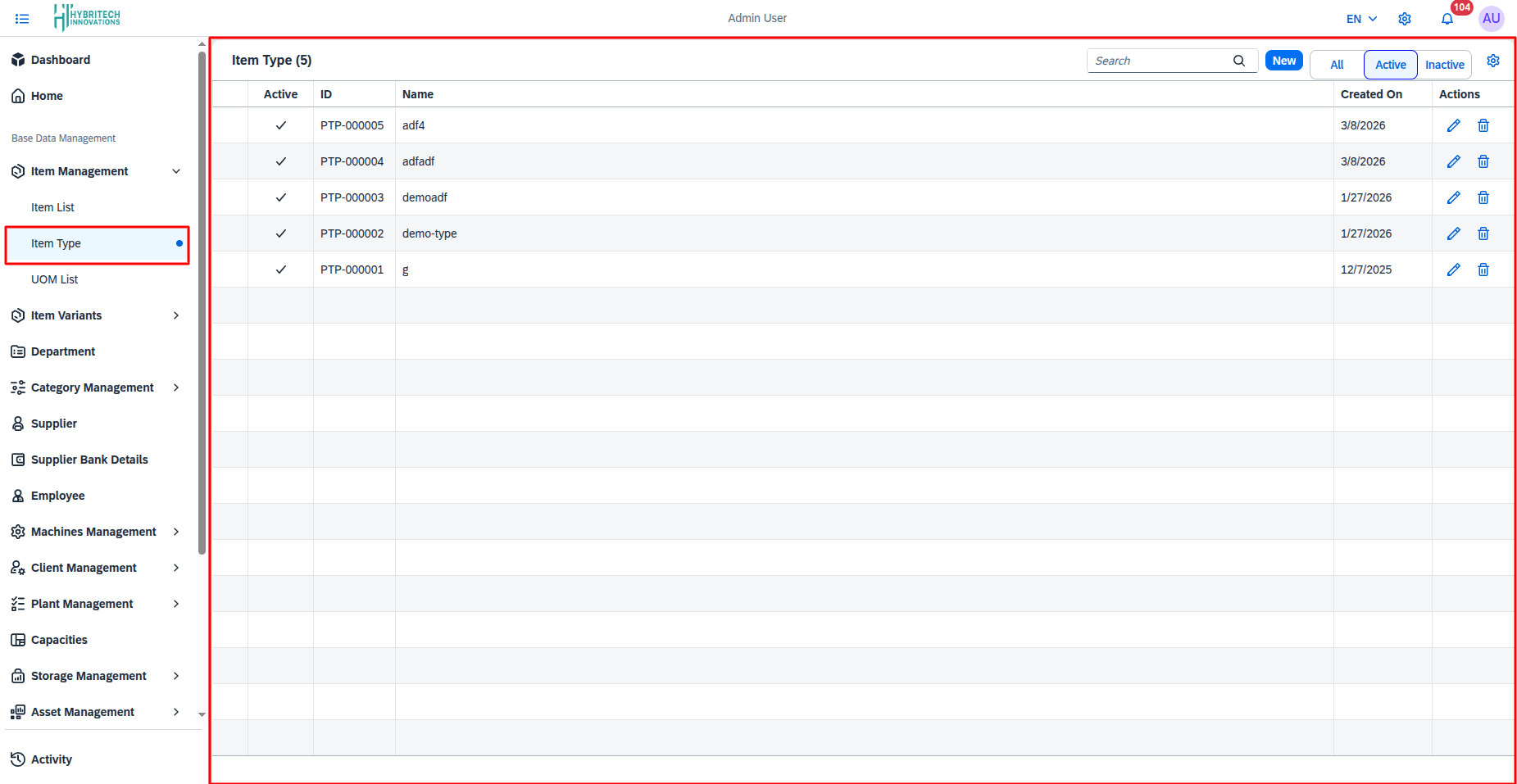Open the header settings gear

(1404, 19)
